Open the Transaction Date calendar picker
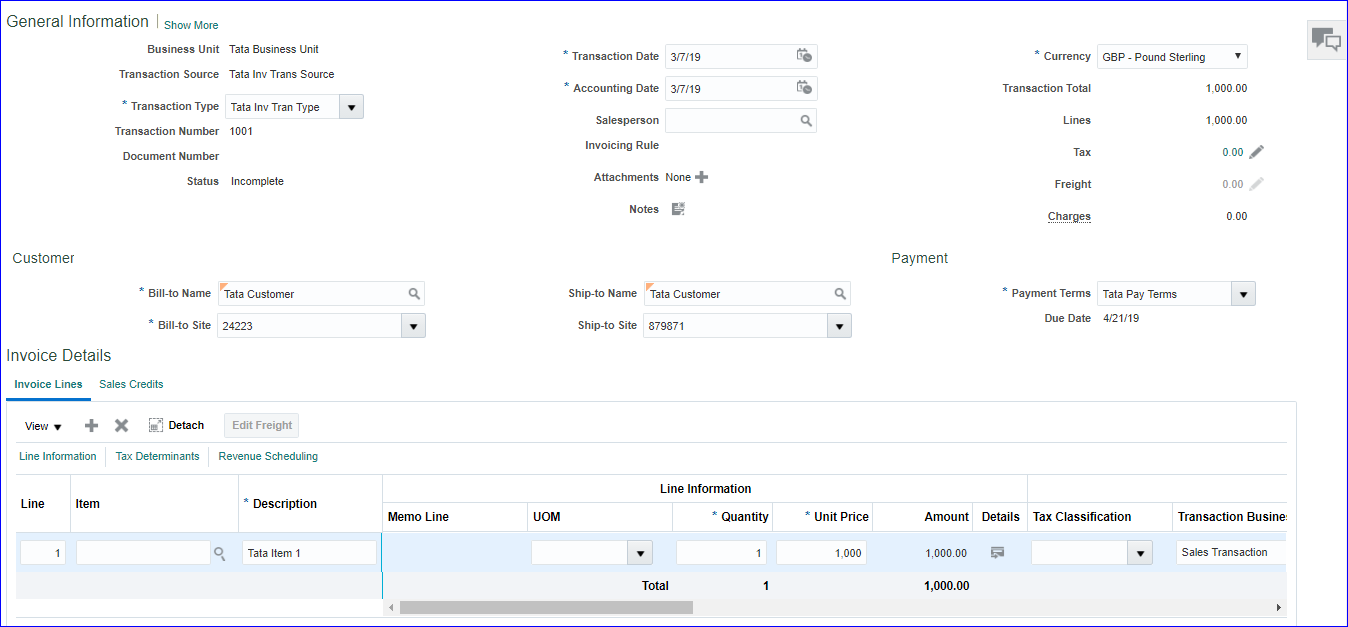 [x=804, y=56]
